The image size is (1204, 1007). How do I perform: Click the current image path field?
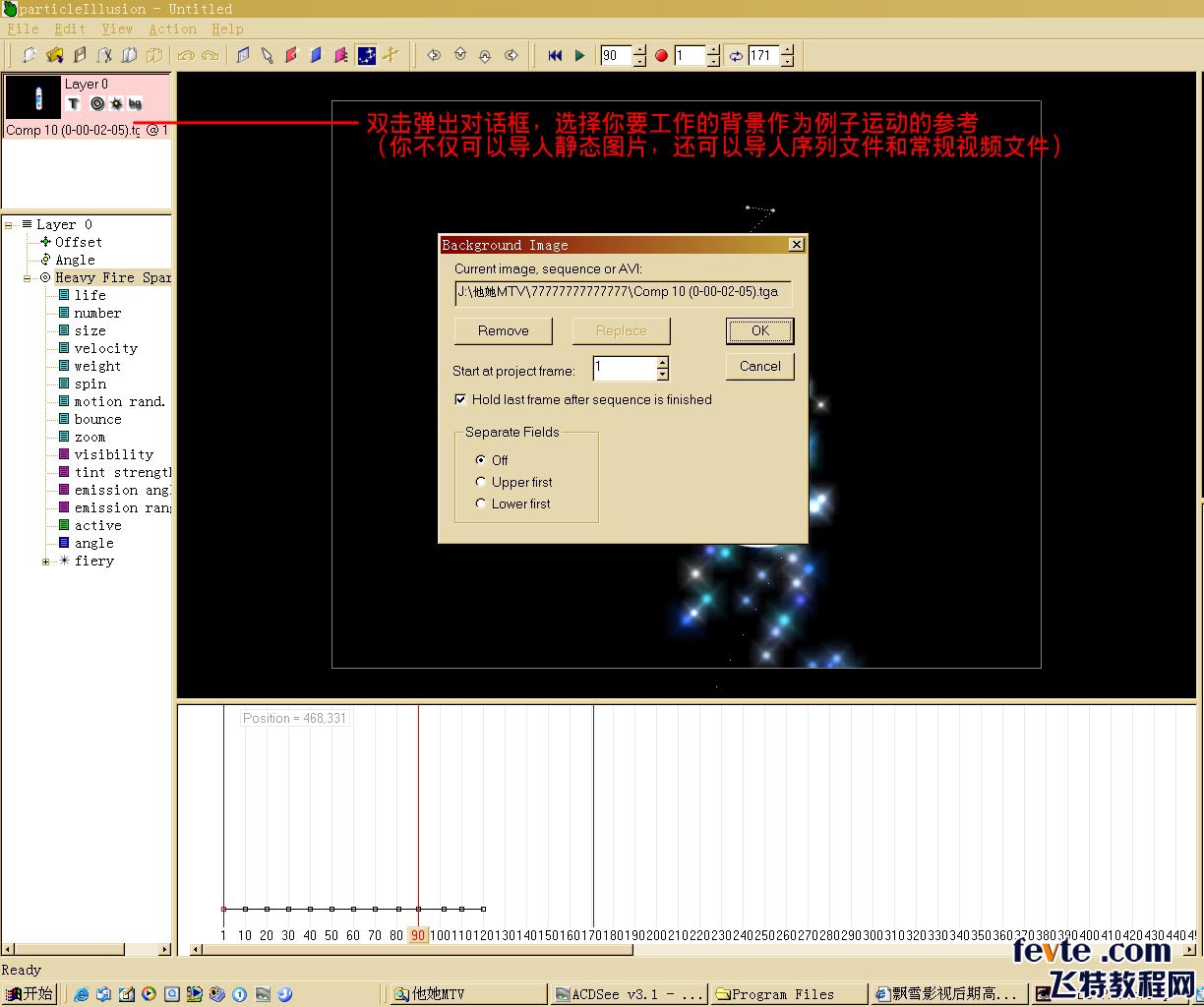pos(623,293)
